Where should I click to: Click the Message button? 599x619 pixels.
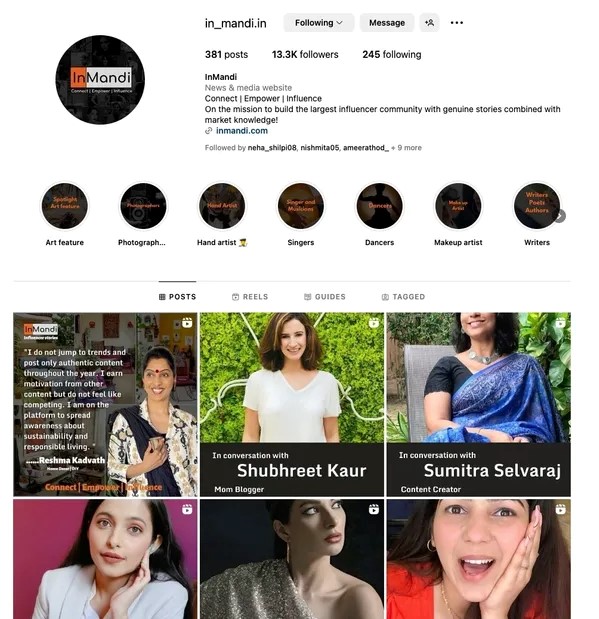387,23
